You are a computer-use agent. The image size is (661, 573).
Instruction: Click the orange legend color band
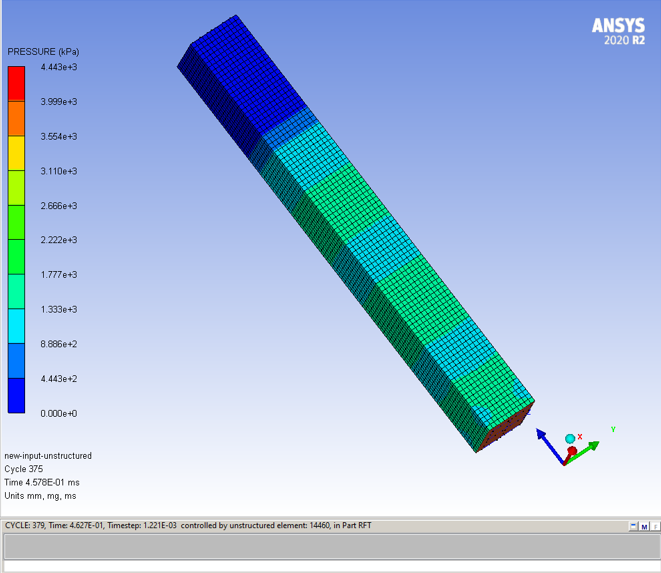point(16,118)
